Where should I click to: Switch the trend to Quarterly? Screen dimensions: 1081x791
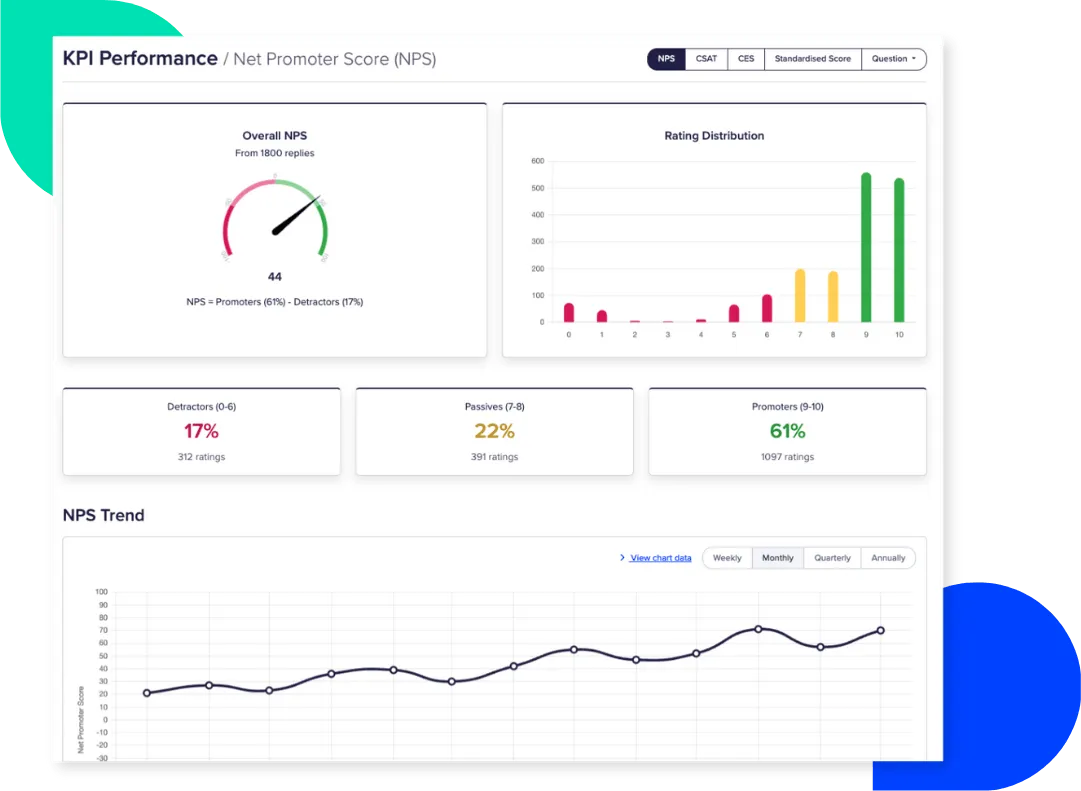831,557
